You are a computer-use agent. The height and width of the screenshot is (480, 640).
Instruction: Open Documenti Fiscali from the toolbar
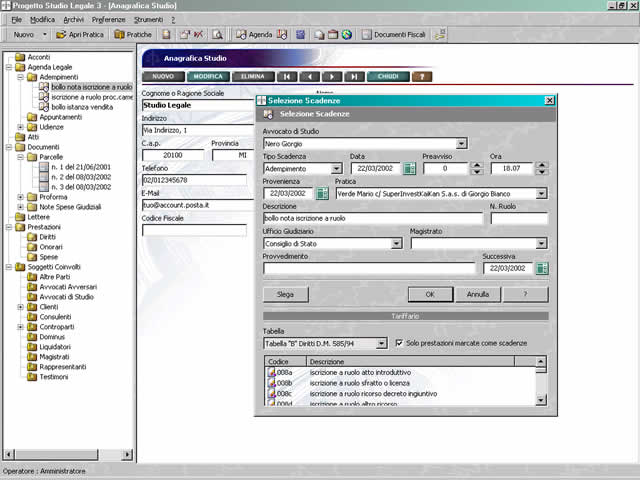[x=393, y=35]
